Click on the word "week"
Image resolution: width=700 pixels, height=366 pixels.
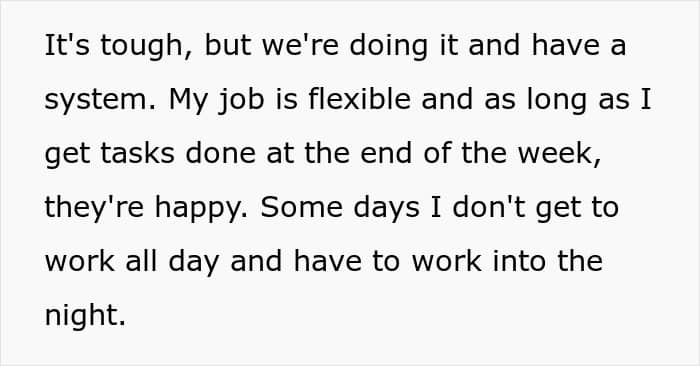tap(555, 152)
